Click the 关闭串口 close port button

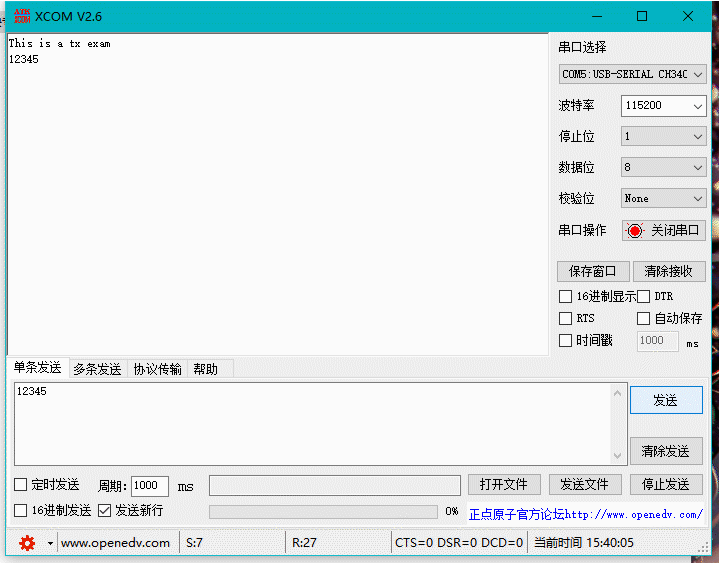pyautogui.click(x=664, y=230)
